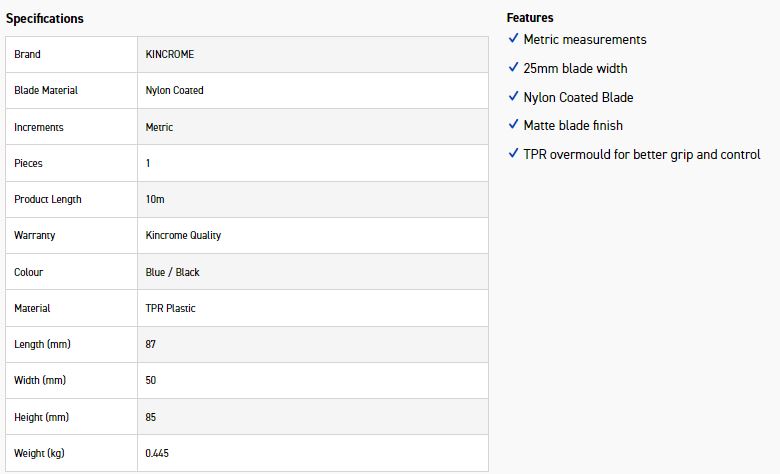This screenshot has height=474, width=780.
Task: Click the Nylon Coated value cell
Action: coord(174,90)
